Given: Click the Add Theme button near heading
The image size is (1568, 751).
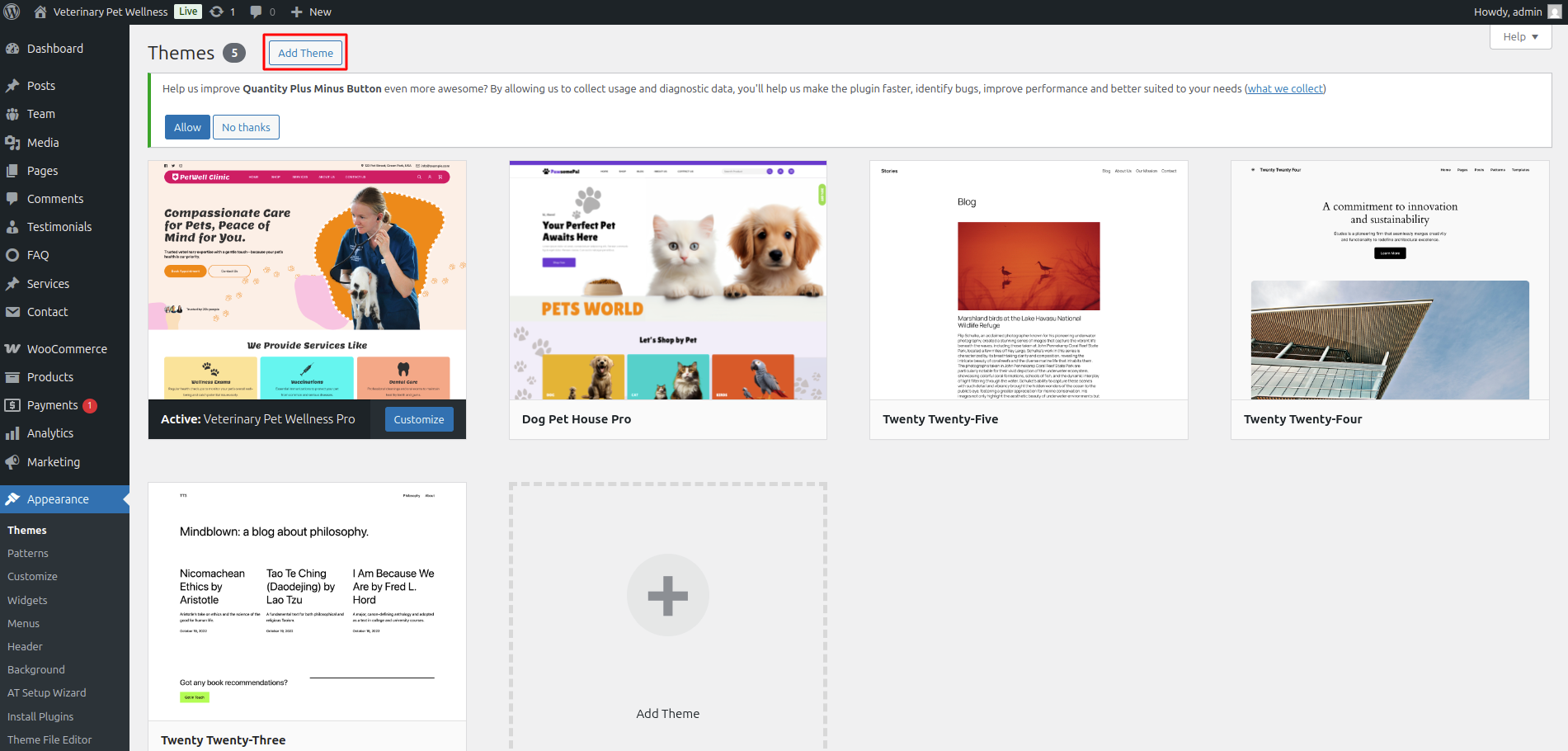Looking at the screenshot, I should [305, 53].
